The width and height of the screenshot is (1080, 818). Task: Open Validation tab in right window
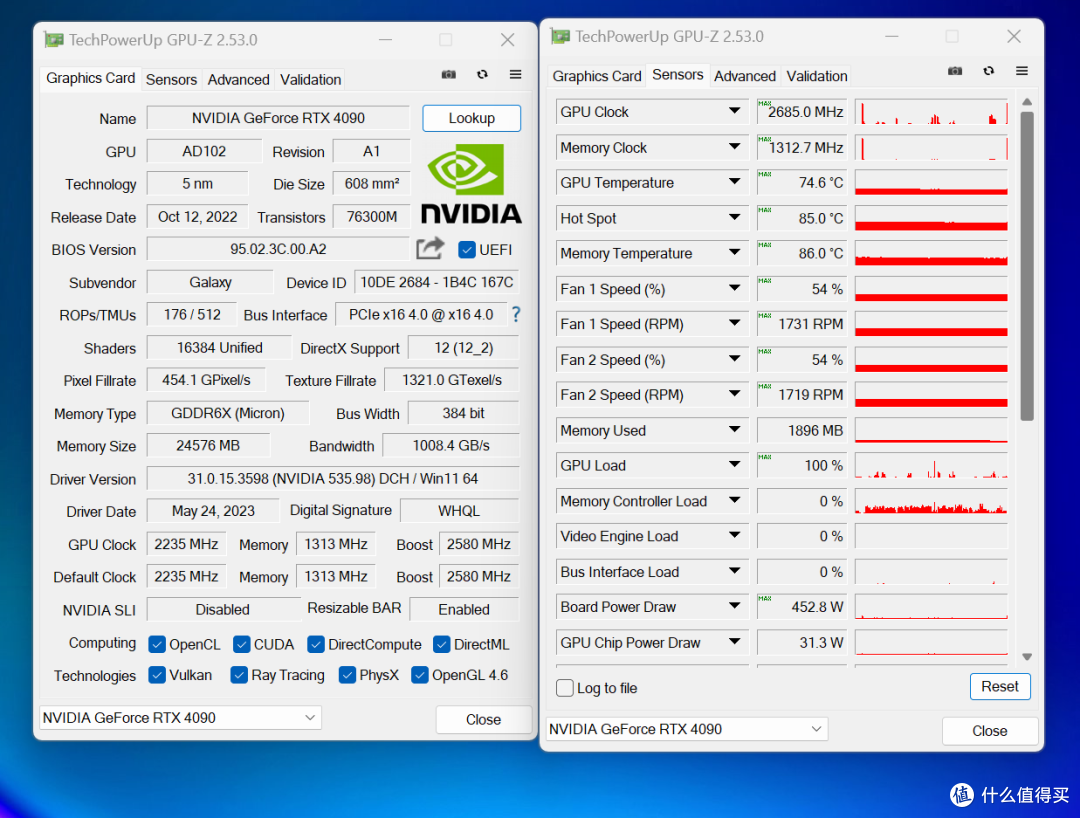(x=817, y=76)
